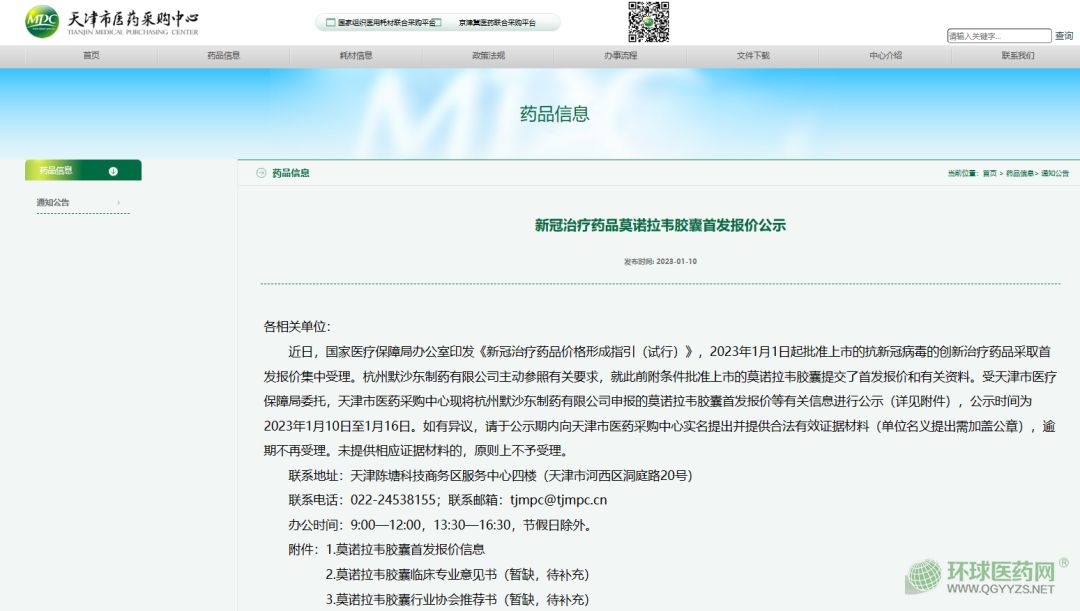Open the 首页 navigation menu item
The width and height of the screenshot is (1080, 611).
(x=91, y=56)
